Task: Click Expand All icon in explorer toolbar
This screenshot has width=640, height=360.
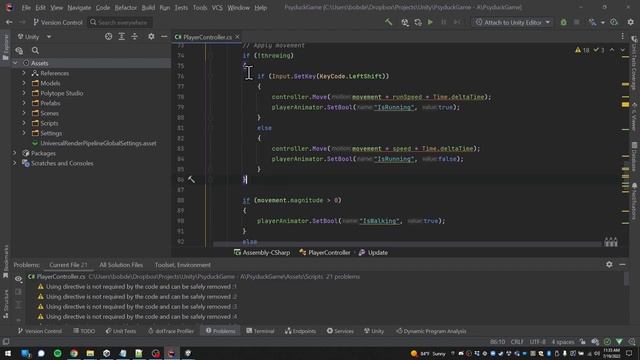Action: point(122,37)
